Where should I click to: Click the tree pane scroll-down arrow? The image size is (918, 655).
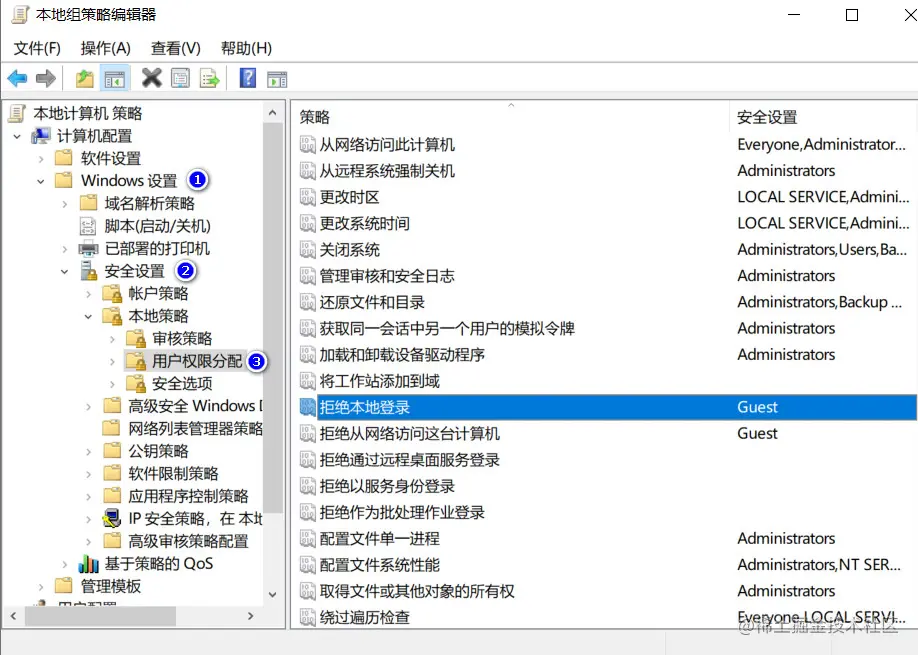point(273,595)
